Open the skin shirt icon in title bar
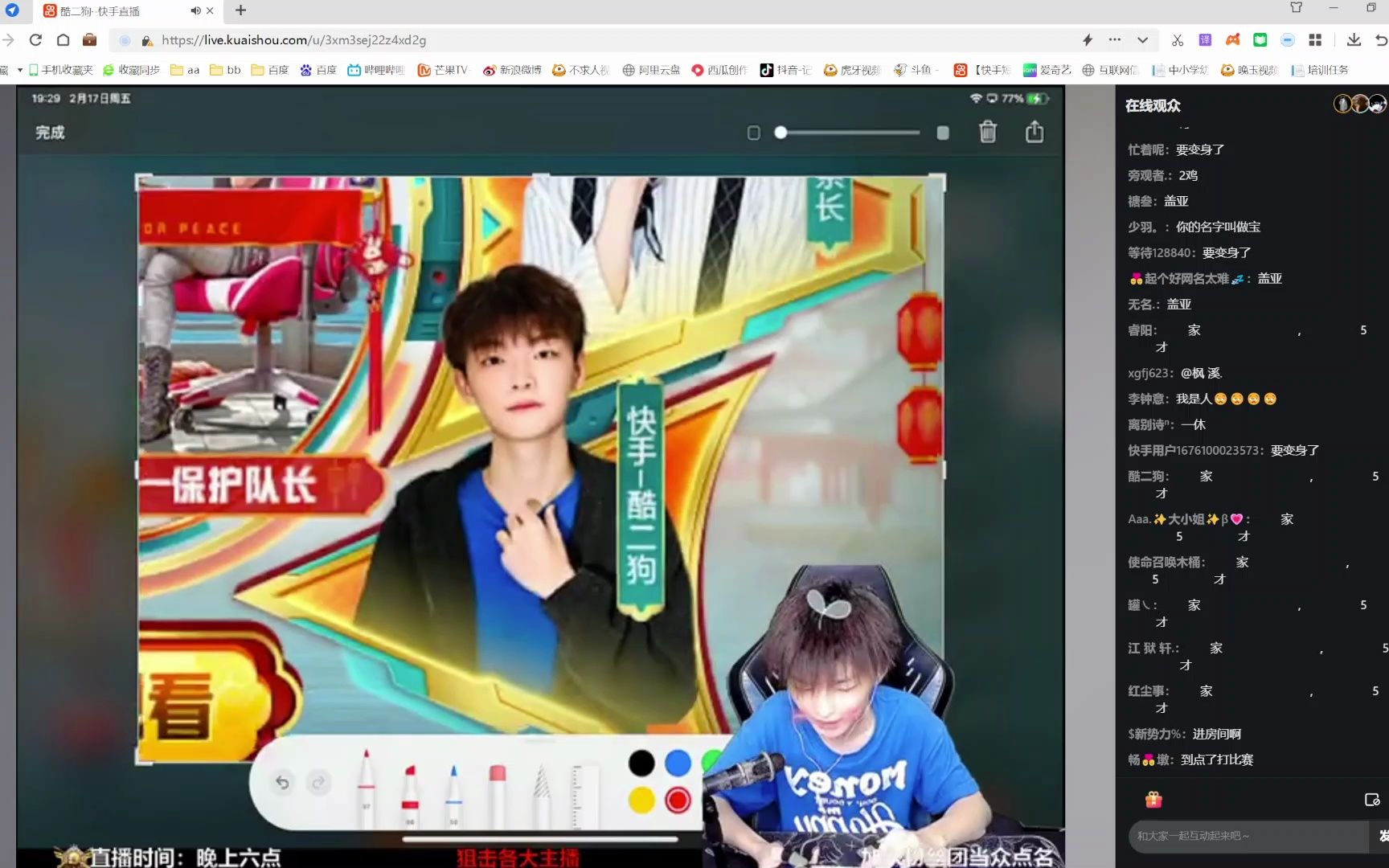Screen dimensions: 1389x868 click(x=1296, y=8)
